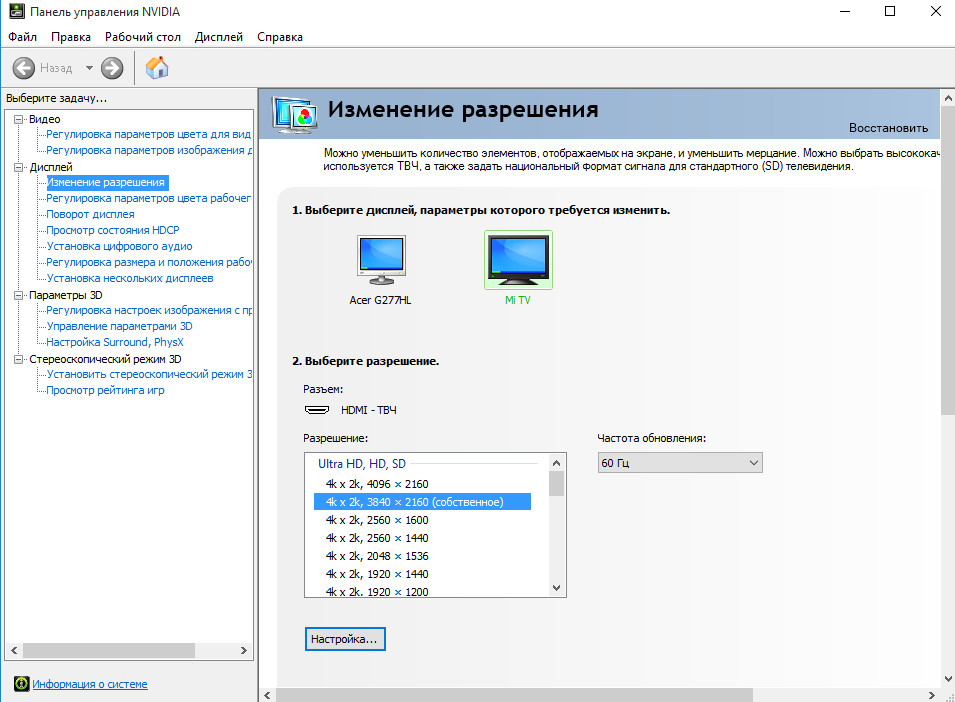Select Изменение разрешения in the task tree

pyautogui.click(x=106, y=182)
